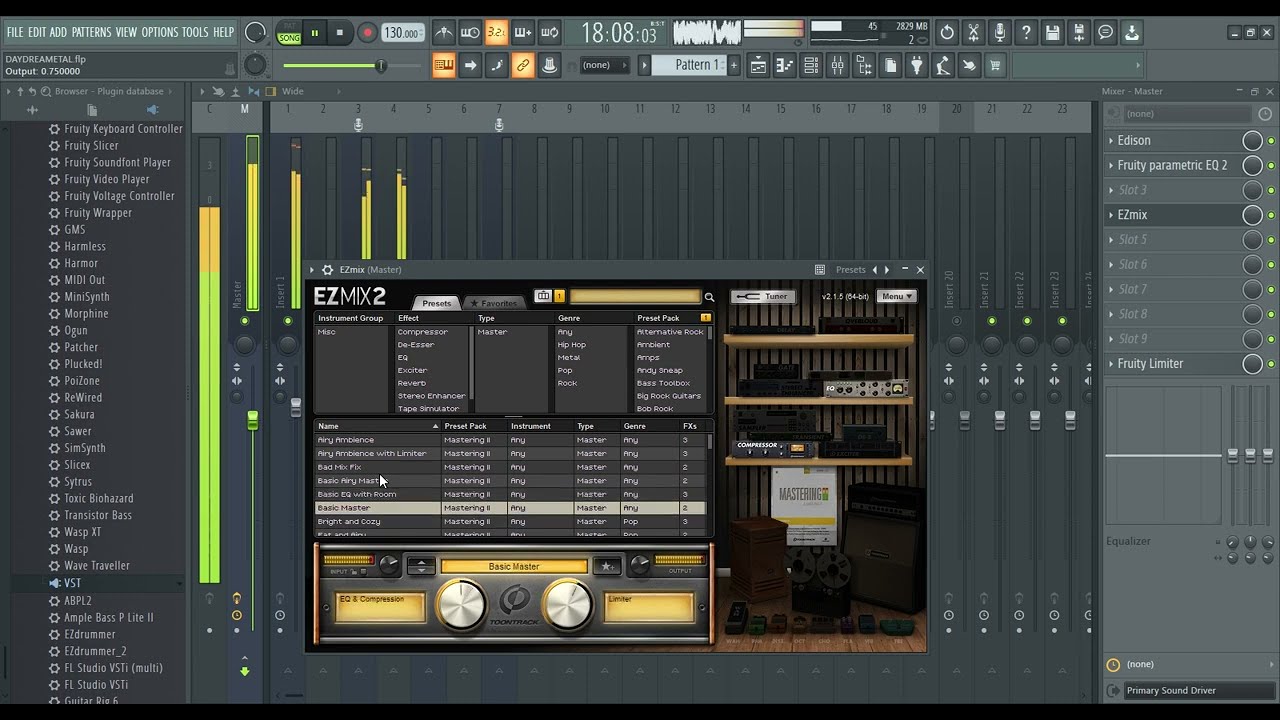The image size is (1280, 720).
Task: Click the EQ & Compression knob in EZmix
Action: (x=461, y=604)
